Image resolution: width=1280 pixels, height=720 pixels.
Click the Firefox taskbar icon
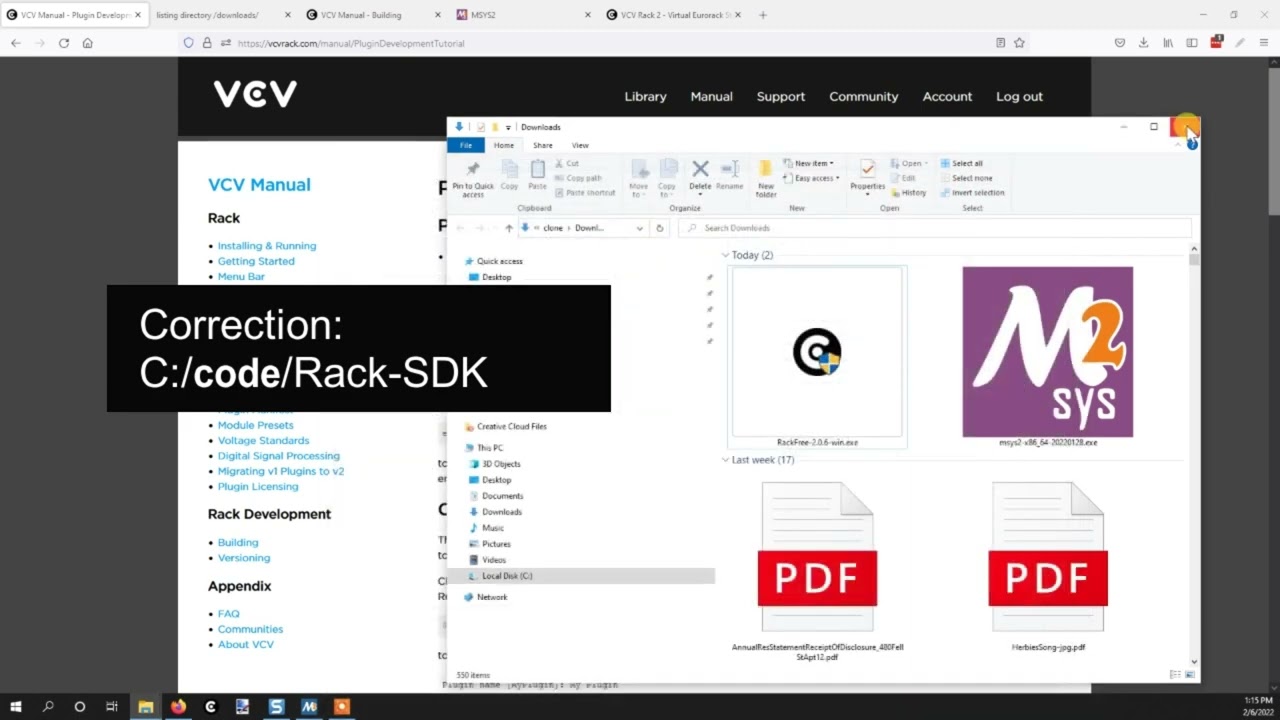[x=178, y=707]
